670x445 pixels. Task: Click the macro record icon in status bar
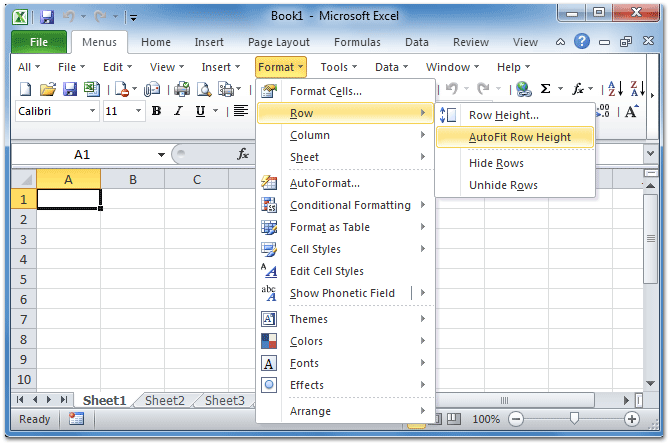click(x=76, y=419)
